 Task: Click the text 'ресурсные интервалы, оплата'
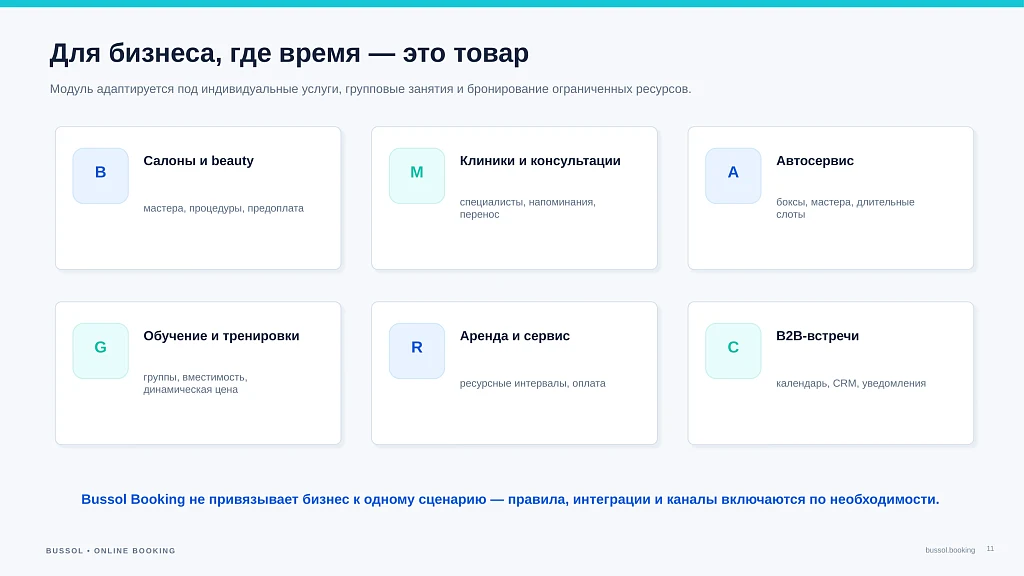(532, 383)
